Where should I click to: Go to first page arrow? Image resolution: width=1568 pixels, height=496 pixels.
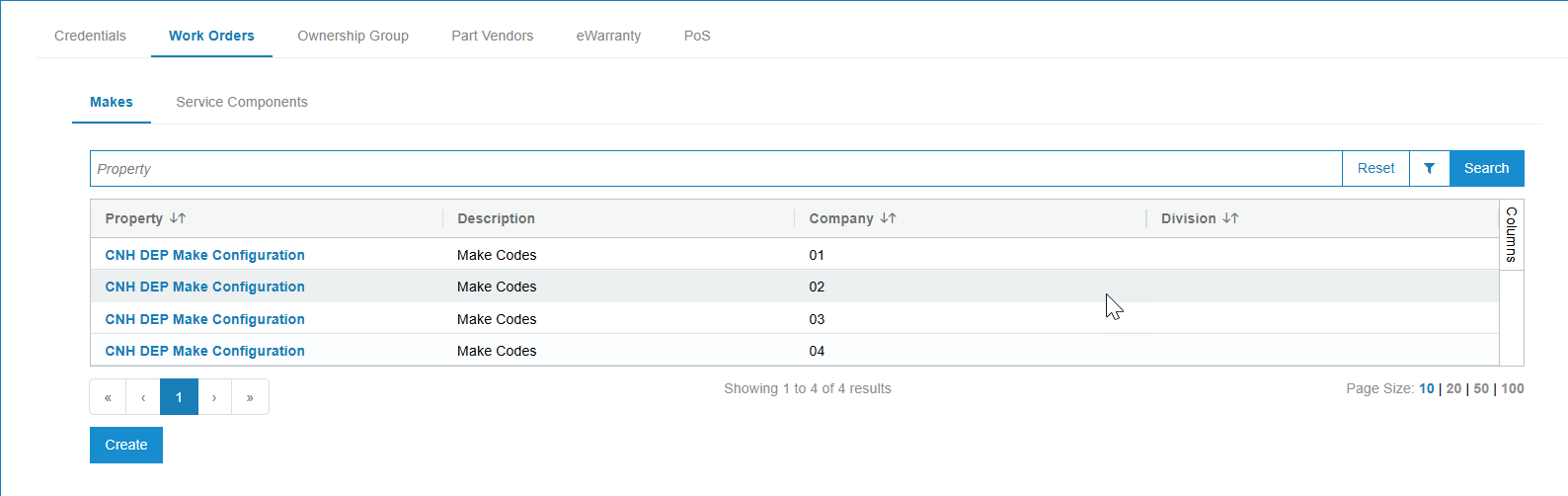[x=108, y=397]
